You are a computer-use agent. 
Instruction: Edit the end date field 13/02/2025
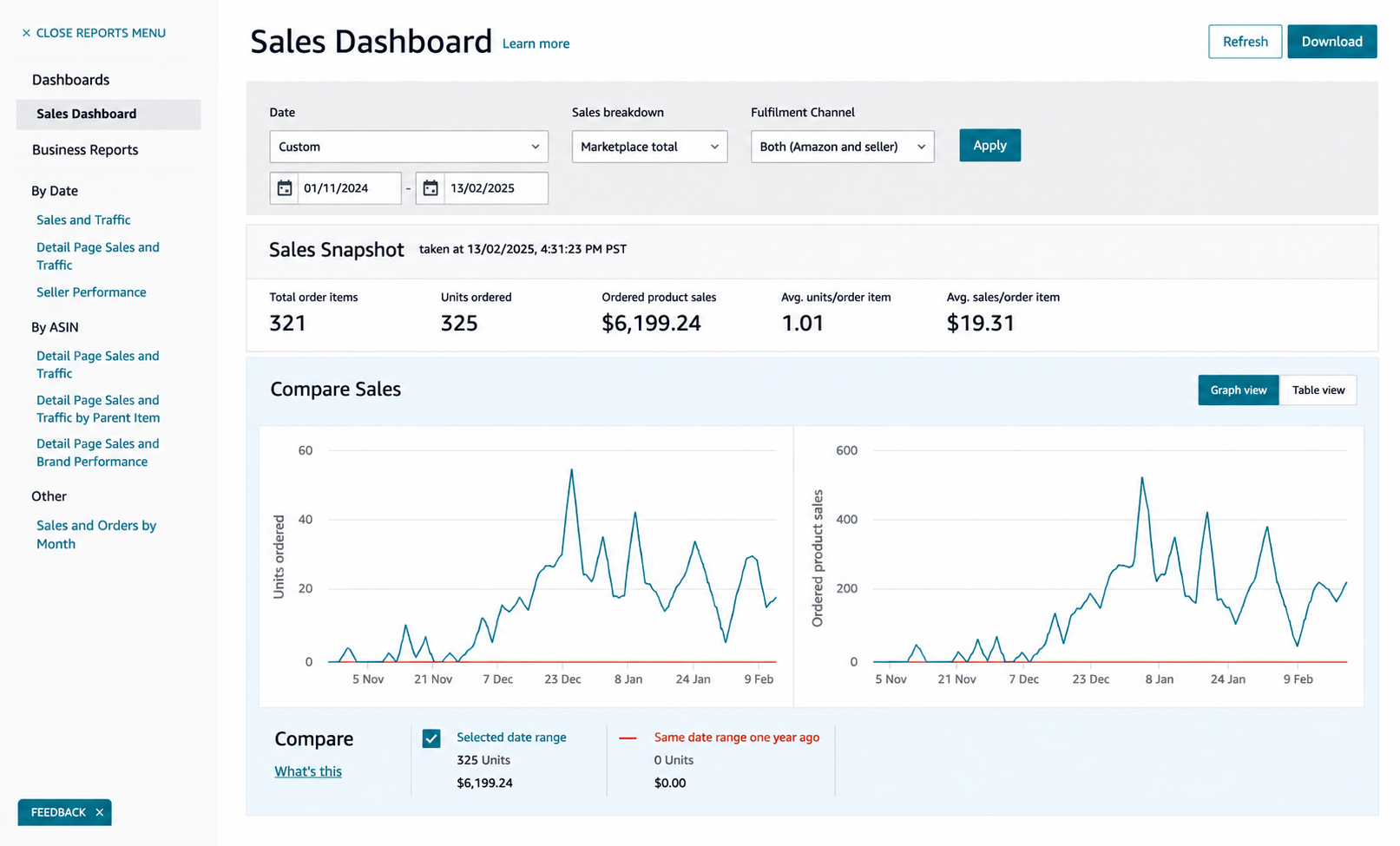click(496, 188)
